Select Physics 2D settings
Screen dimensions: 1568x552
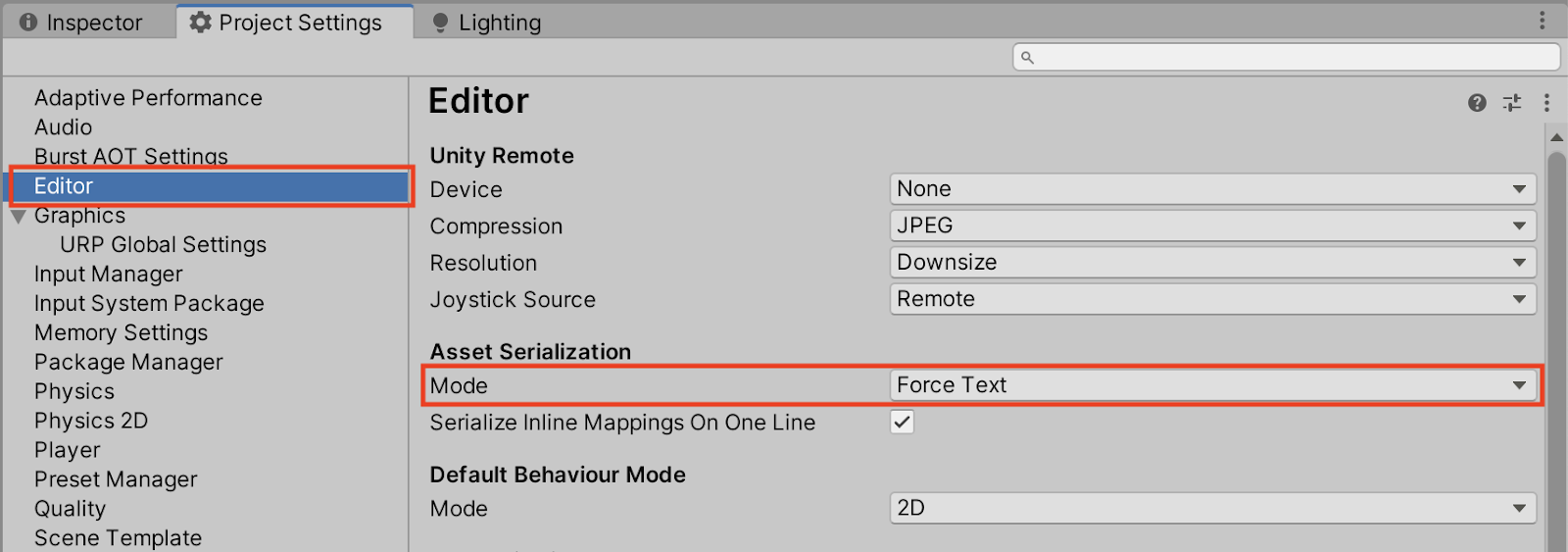(91, 422)
